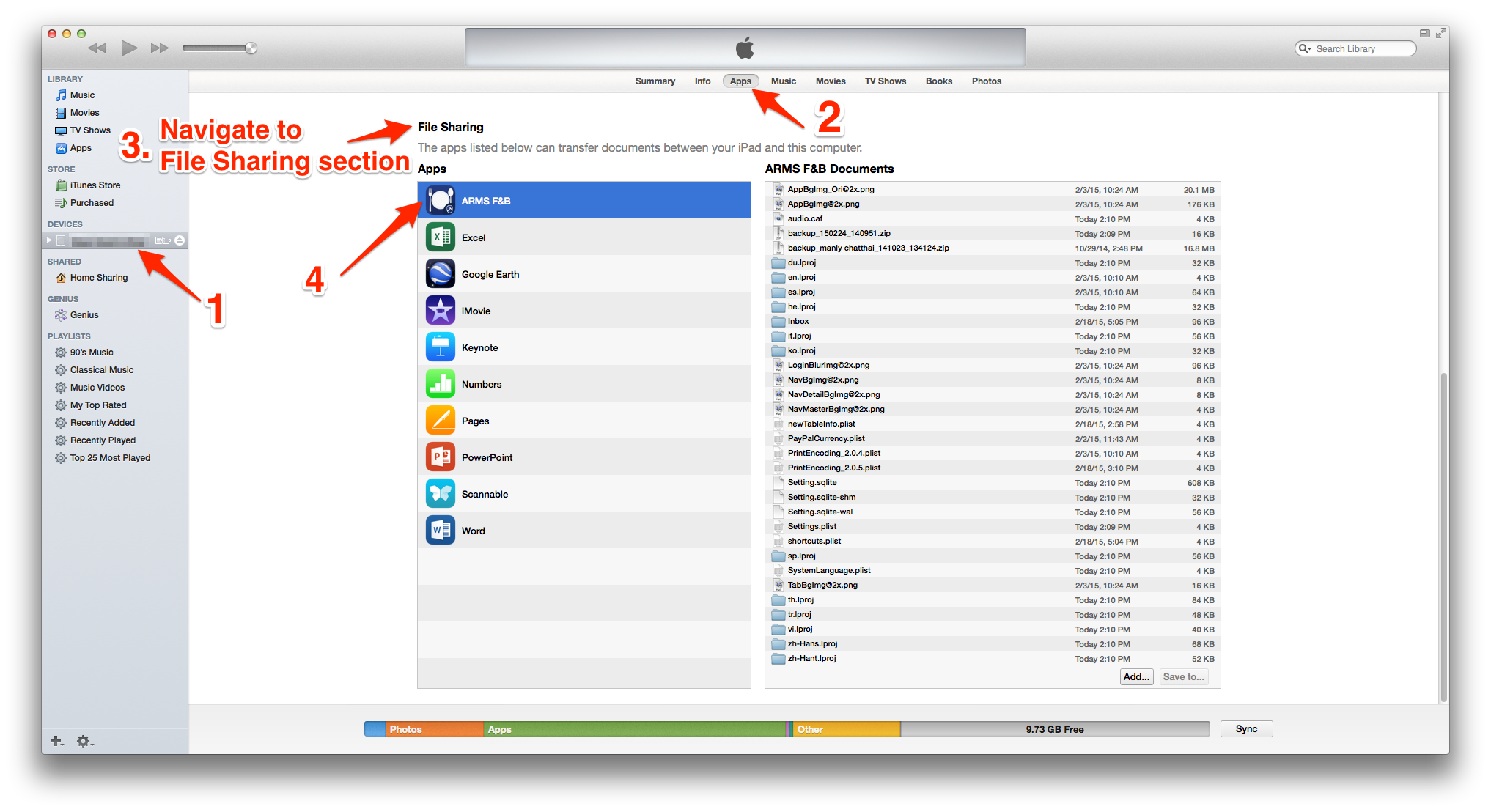Click the add playlist plus button
Viewport: 1491px width, 812px height.
tap(56, 741)
